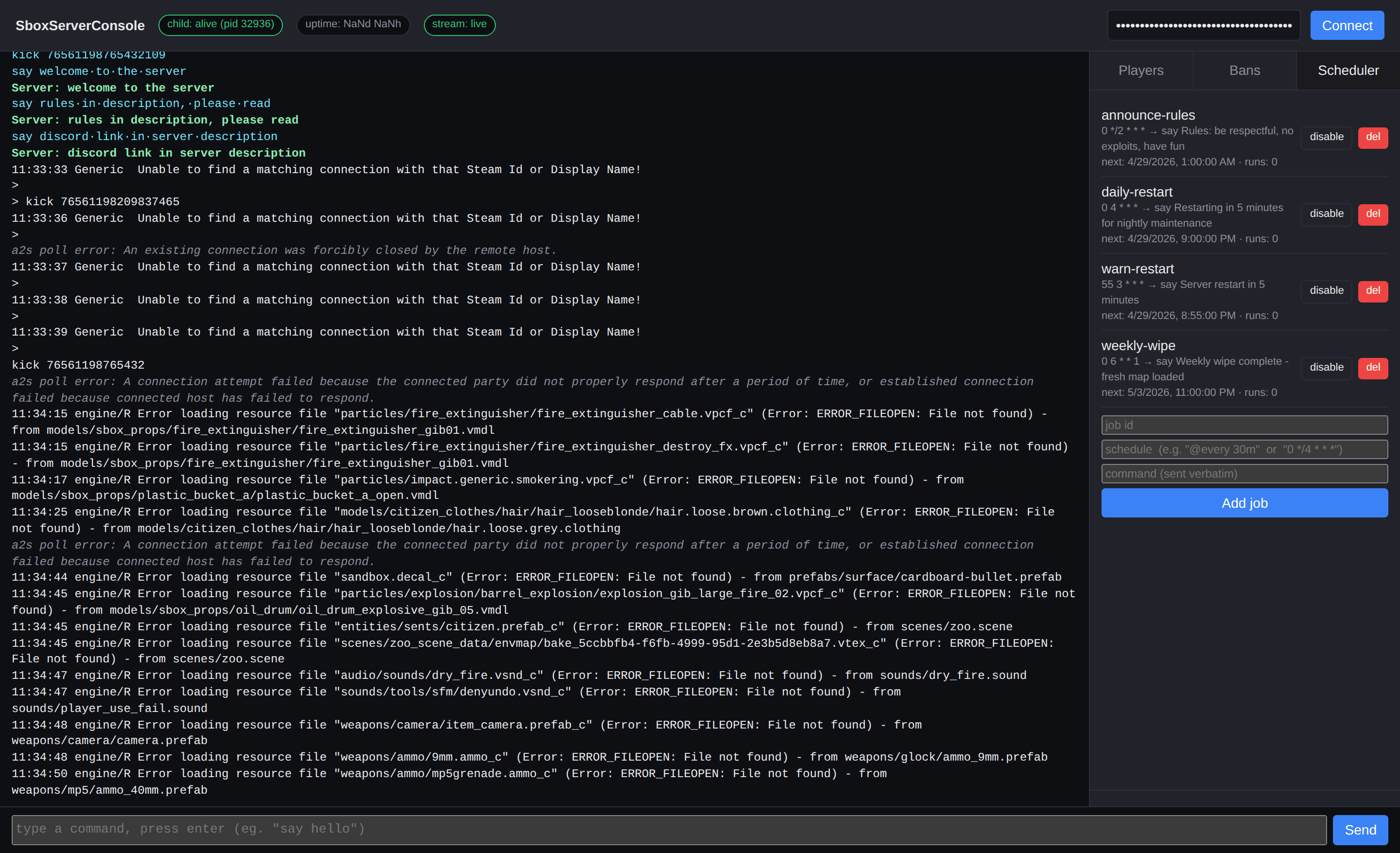Select the Scheduler tab
Viewport: 1400px width, 853px height.
point(1347,71)
